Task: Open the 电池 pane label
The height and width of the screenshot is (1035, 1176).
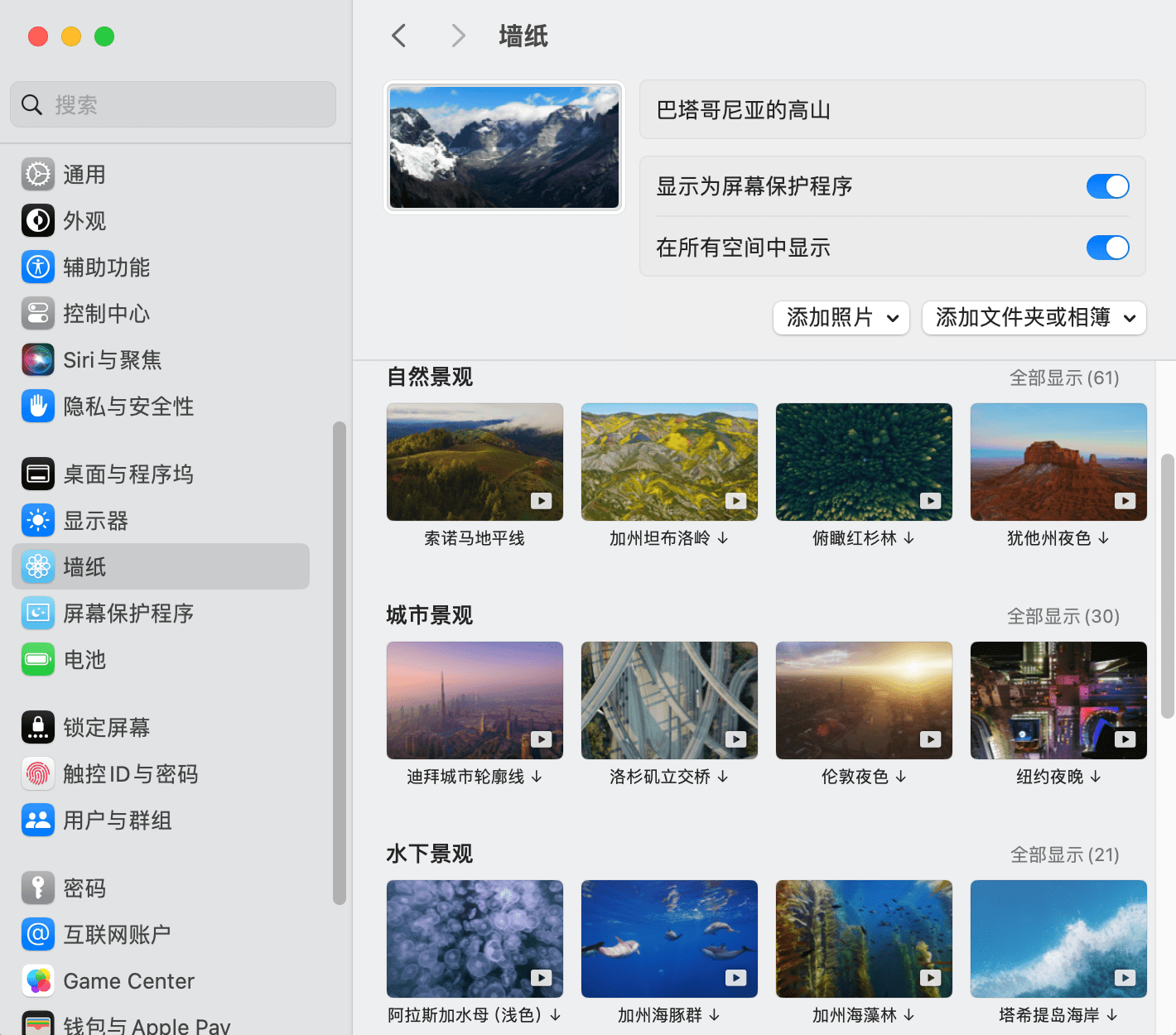Action: [84, 660]
